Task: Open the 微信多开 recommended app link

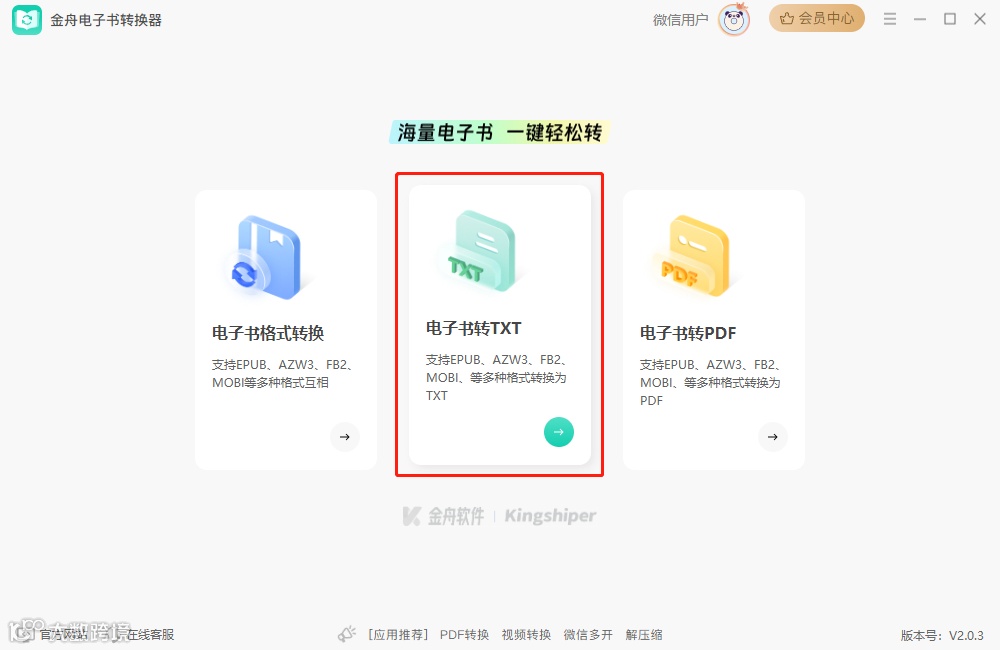Action: pos(588,635)
